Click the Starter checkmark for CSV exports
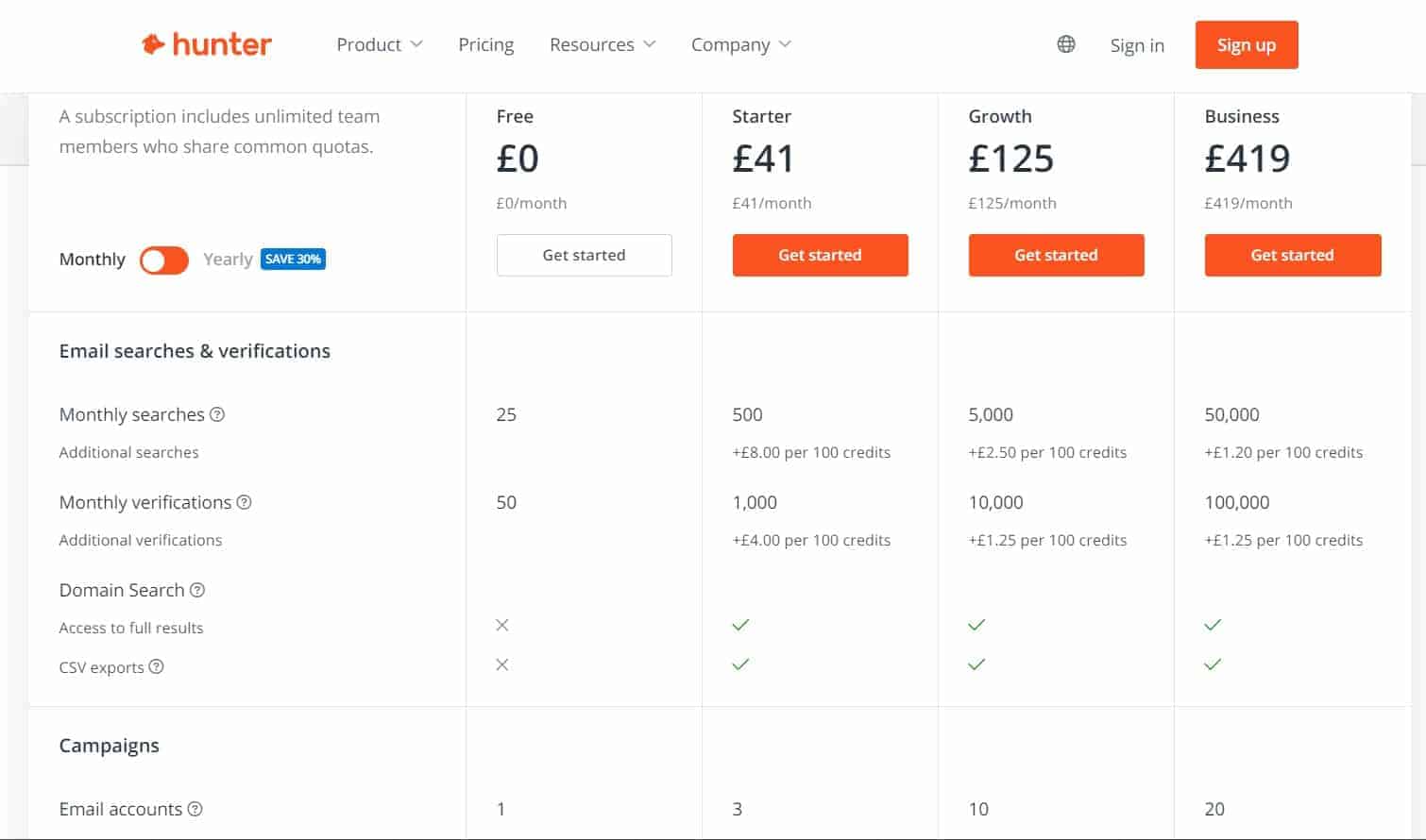 coord(740,664)
